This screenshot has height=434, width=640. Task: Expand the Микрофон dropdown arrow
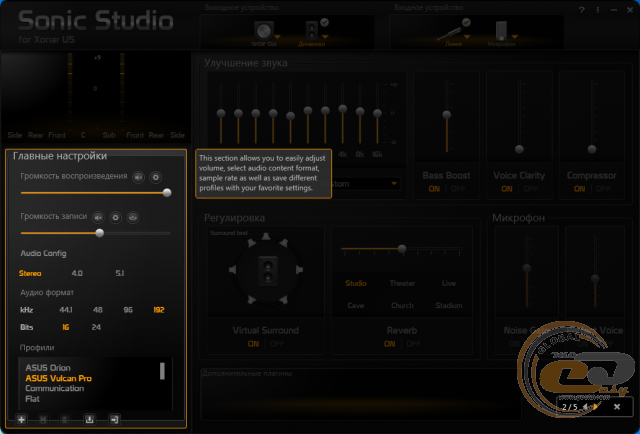tap(515, 37)
